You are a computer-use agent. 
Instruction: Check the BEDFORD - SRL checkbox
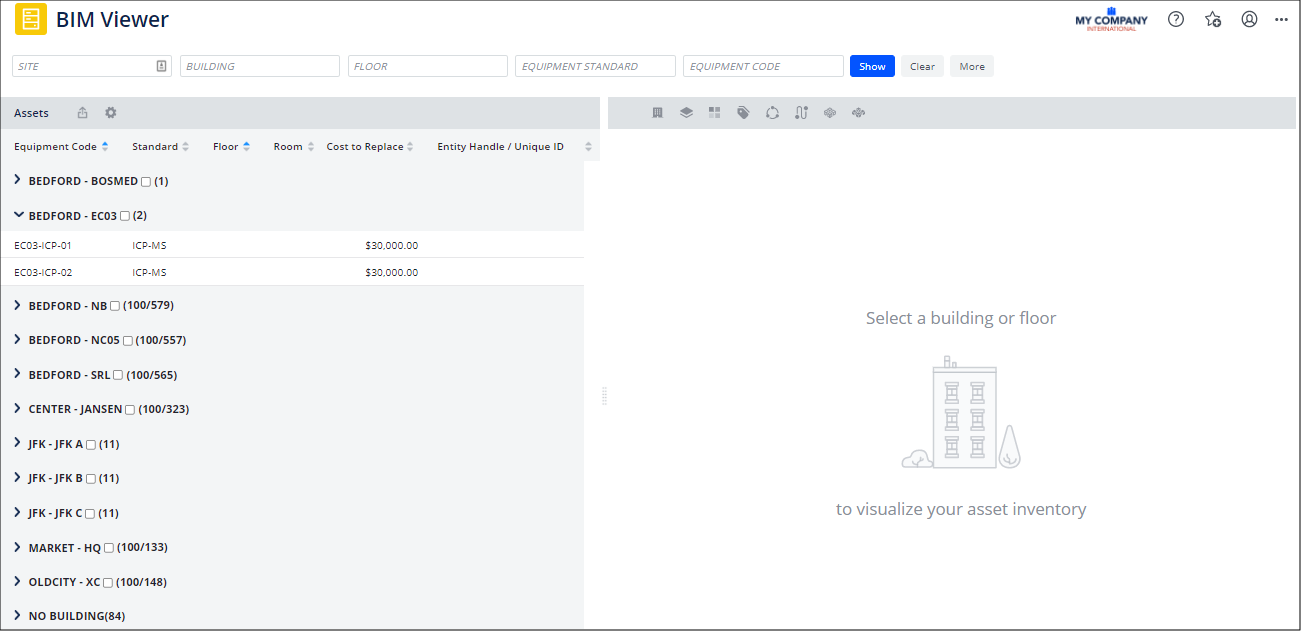click(x=118, y=375)
